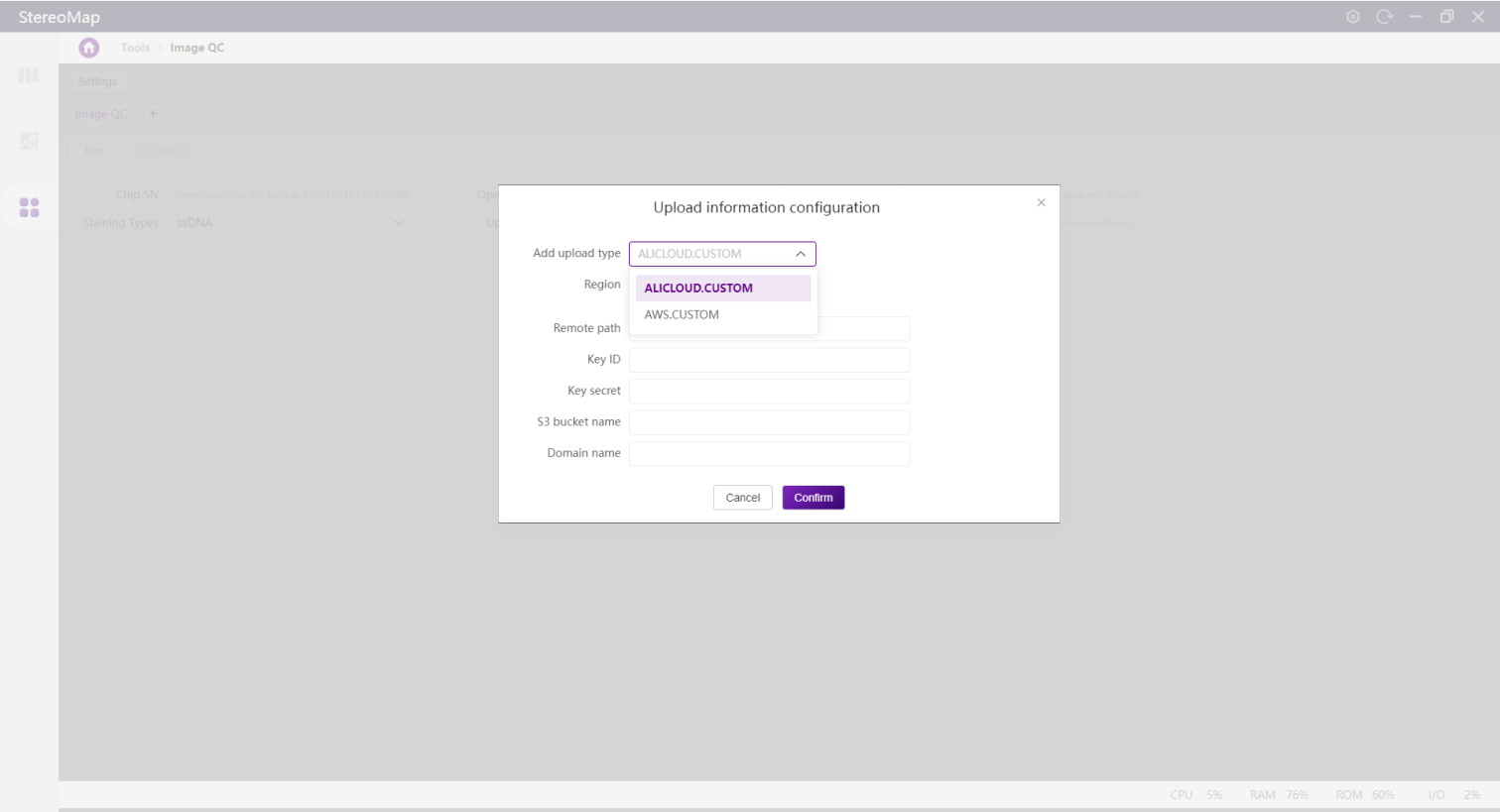1500x812 pixels.
Task: Open the settings gear in title bar
Action: (1352, 17)
